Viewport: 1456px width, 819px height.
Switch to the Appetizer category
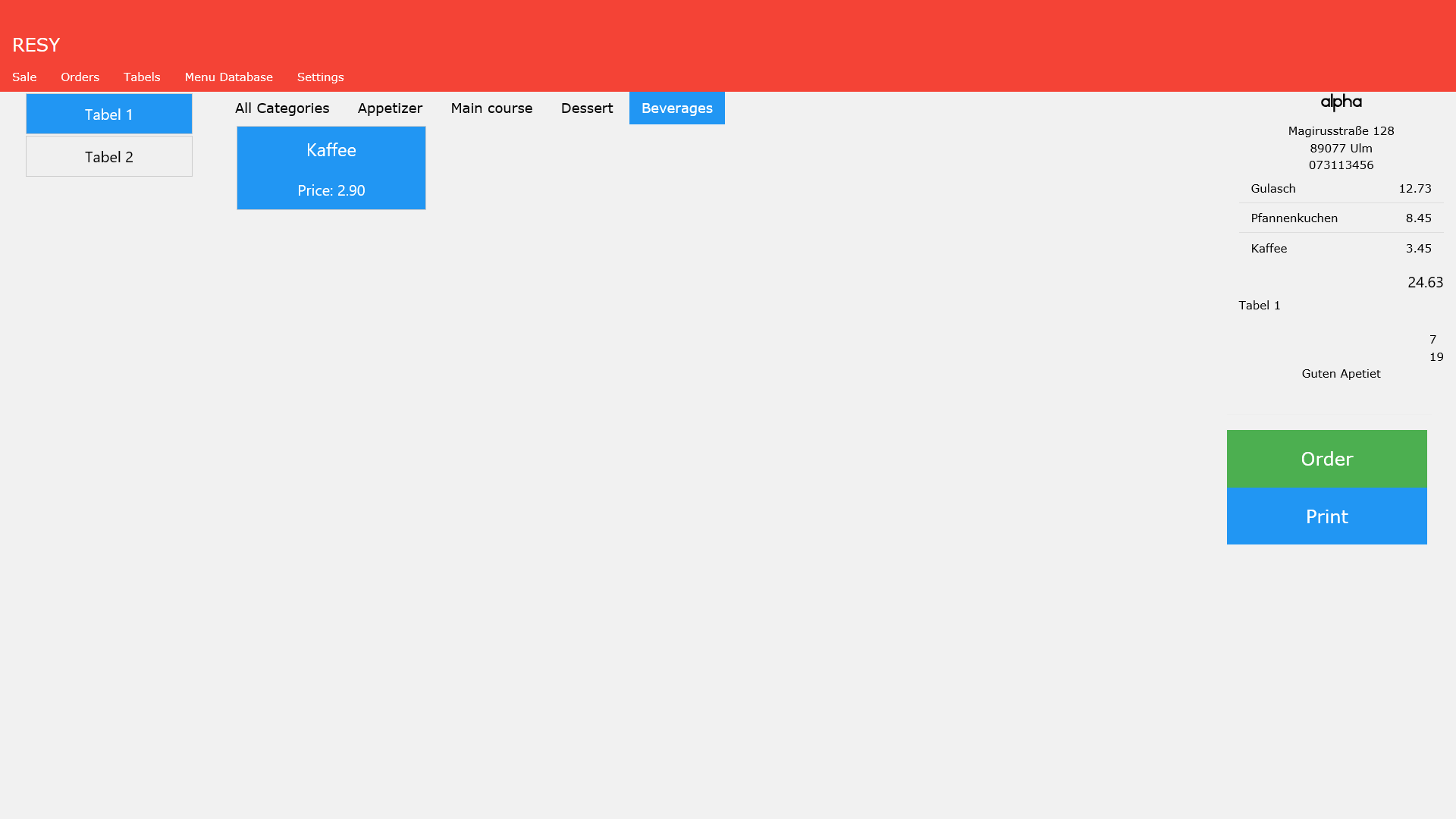click(390, 108)
